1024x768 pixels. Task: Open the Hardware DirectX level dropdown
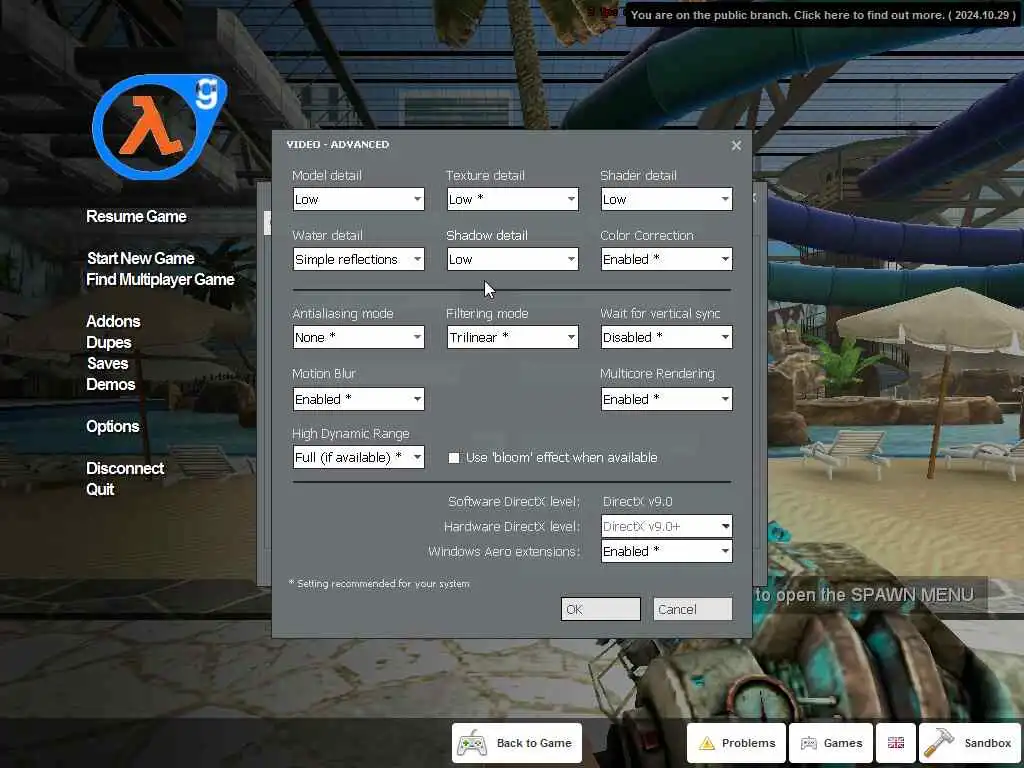(667, 526)
